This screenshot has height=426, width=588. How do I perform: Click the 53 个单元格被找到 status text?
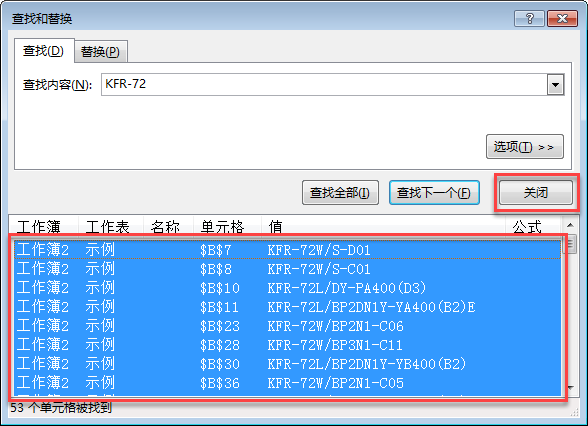[x=61, y=408]
